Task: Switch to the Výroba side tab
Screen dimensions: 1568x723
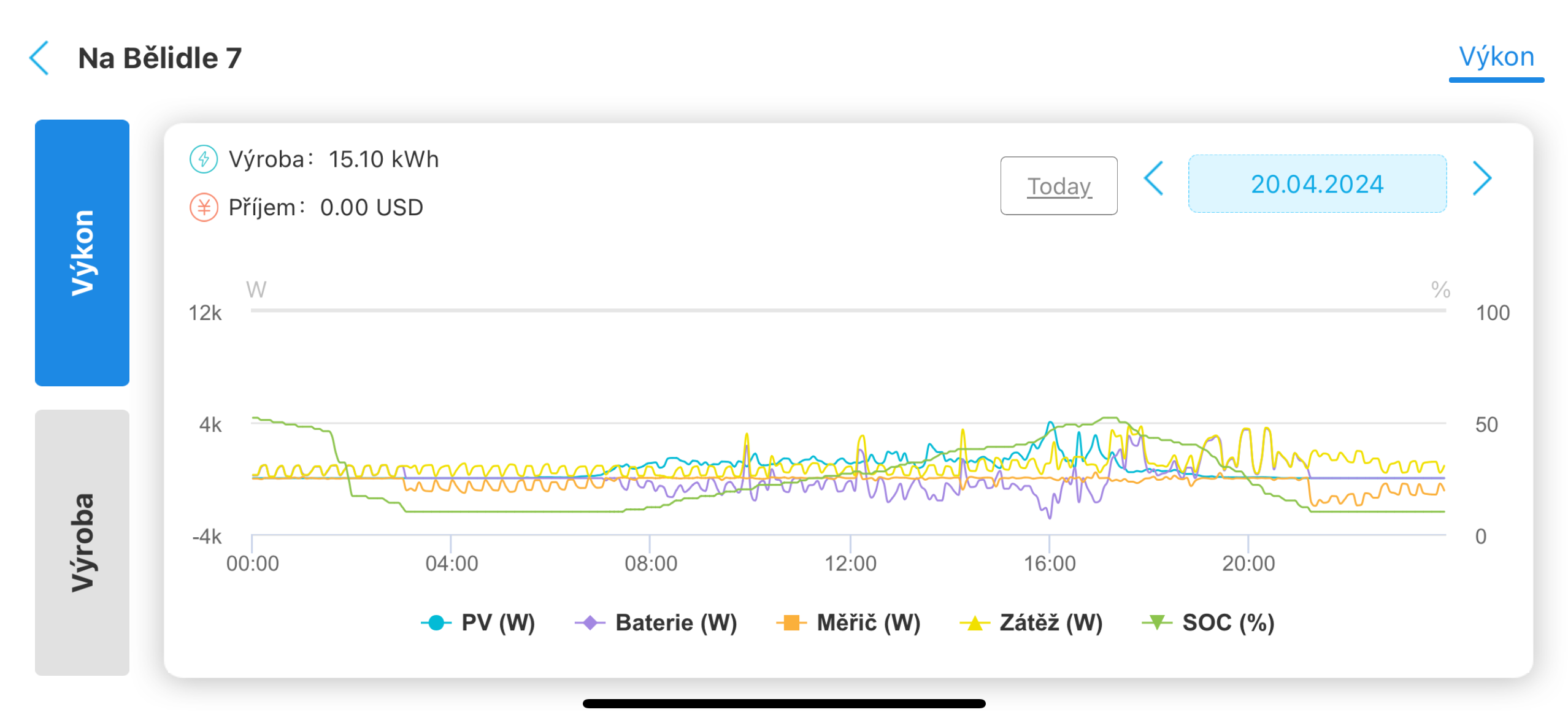Action: click(x=82, y=542)
